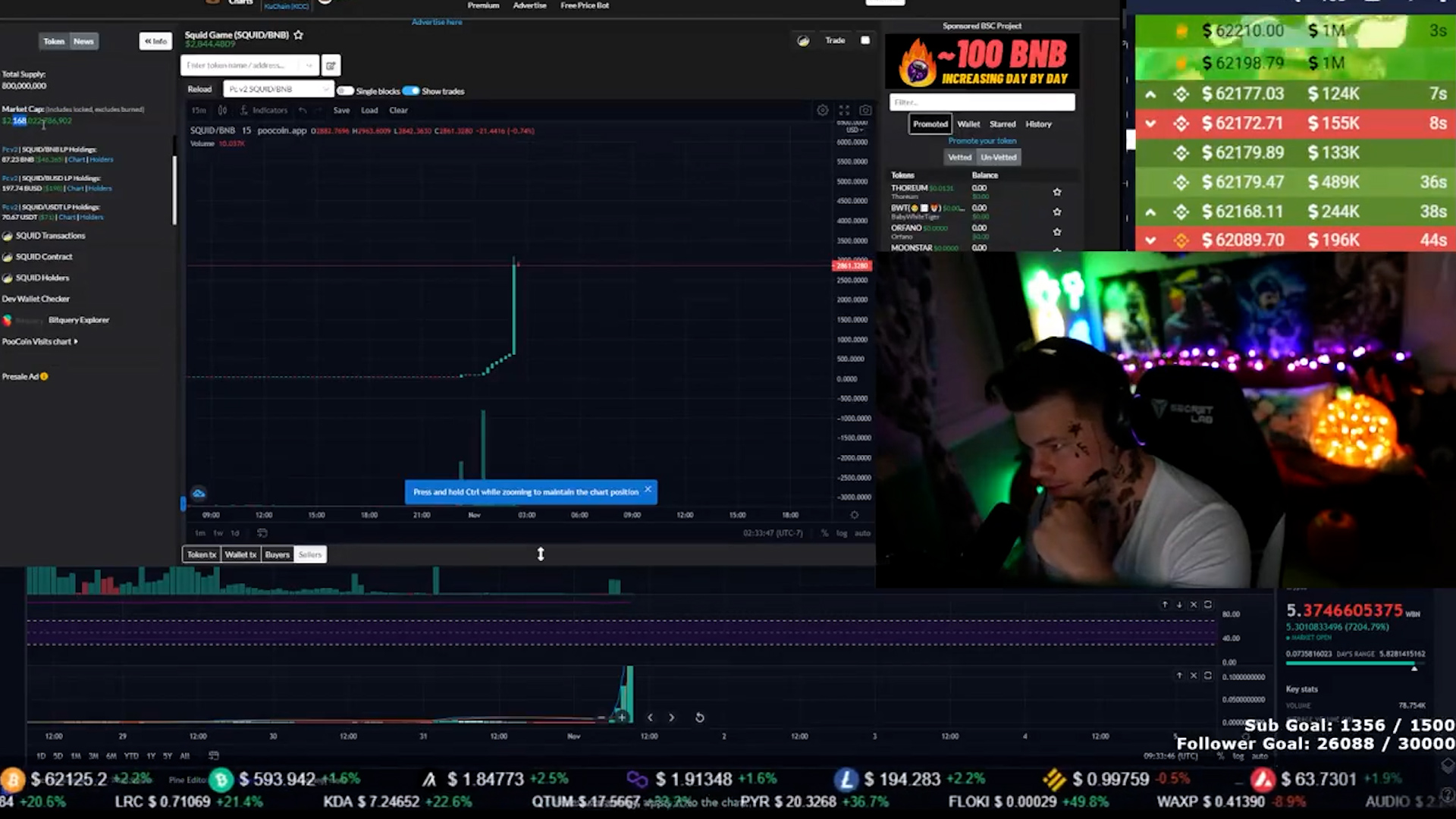Open the Wallet tab
The image size is (1456, 819).
(968, 124)
